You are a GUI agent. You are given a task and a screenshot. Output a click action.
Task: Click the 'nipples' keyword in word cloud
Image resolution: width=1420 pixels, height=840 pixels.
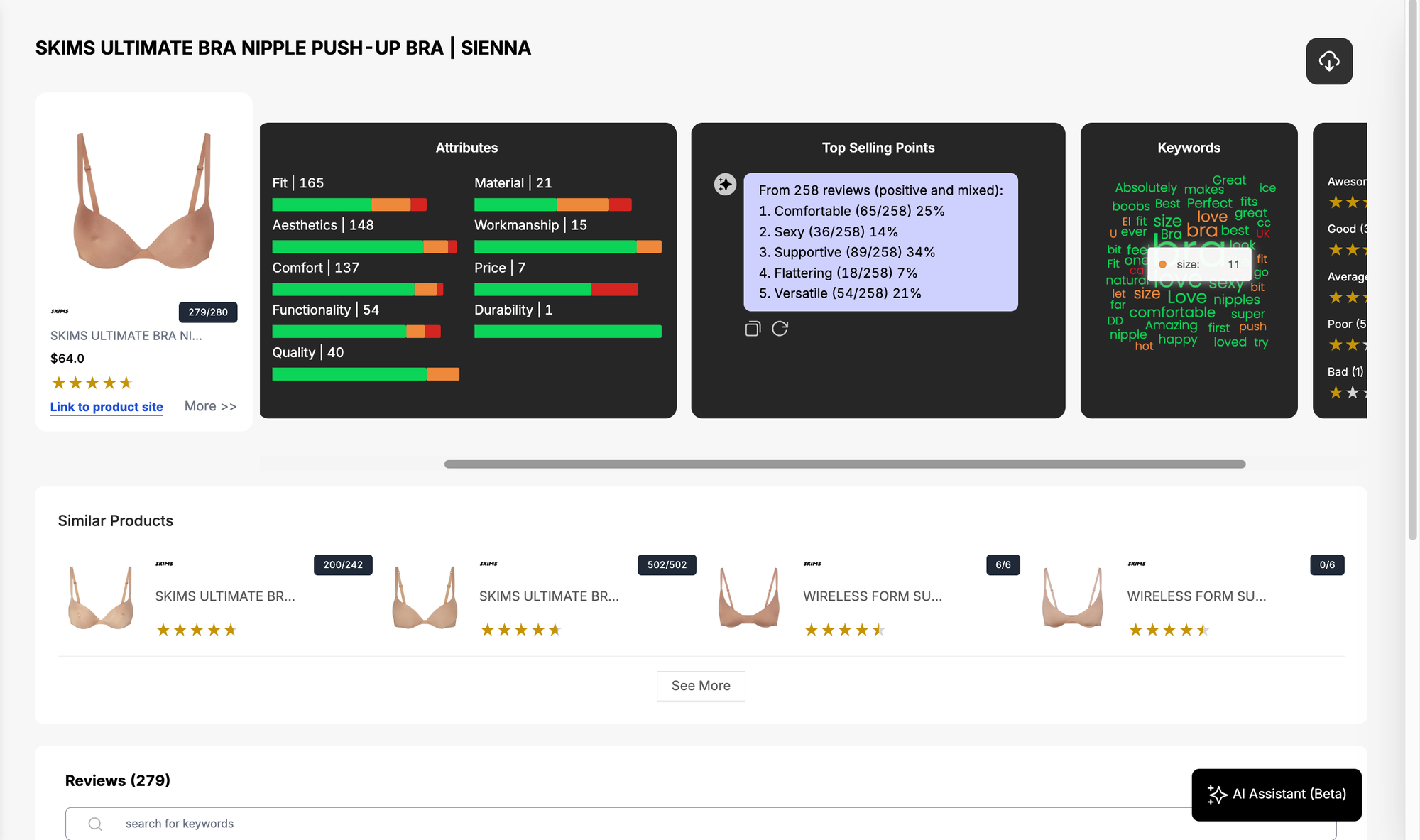(x=1237, y=300)
